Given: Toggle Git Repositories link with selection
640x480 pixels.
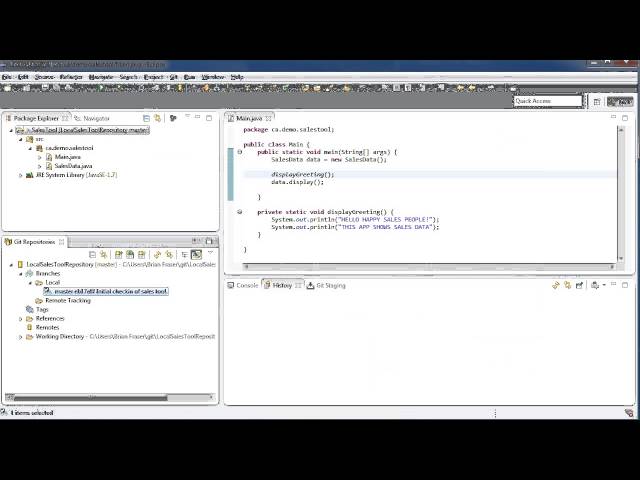Looking at the screenshot, I should [x=169, y=255].
